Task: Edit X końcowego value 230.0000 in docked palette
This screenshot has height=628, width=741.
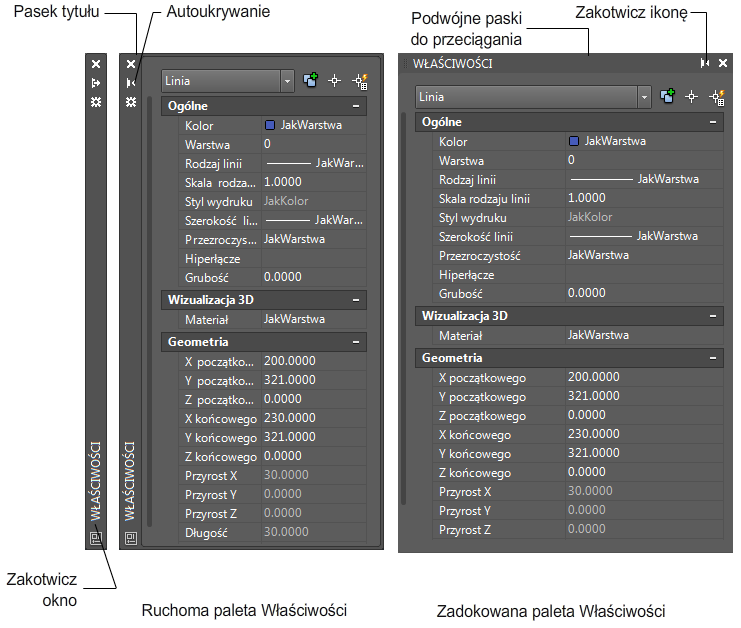Action: pyautogui.click(x=644, y=434)
